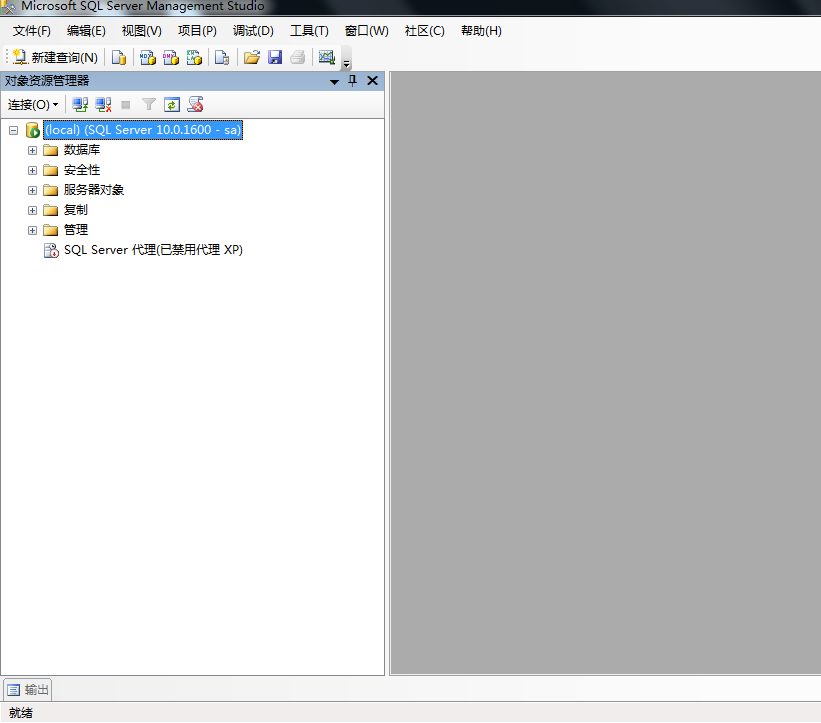Image resolution: width=821 pixels, height=723 pixels.
Task: Select SQL Server 代理(已禁用代理 XP) item
Action: (x=153, y=250)
